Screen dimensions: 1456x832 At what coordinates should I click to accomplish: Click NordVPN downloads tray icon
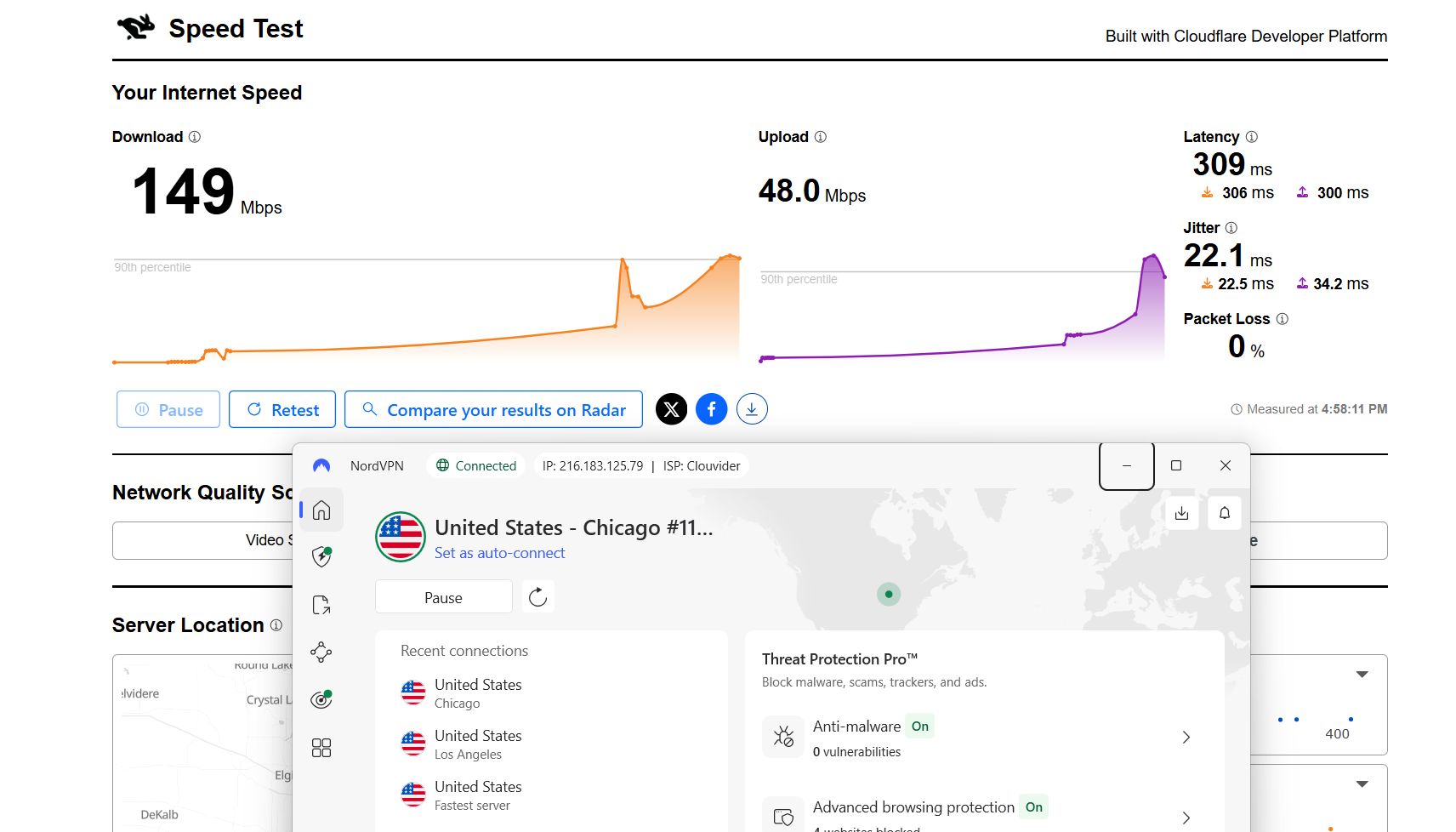[1182, 513]
